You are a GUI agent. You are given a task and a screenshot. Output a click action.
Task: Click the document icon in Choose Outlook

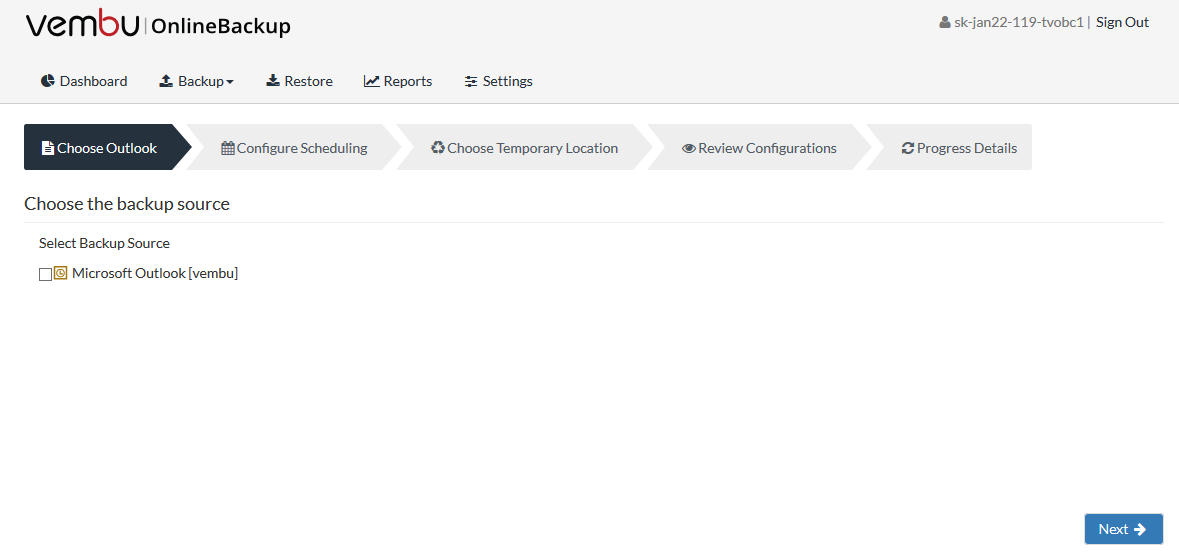tap(47, 148)
